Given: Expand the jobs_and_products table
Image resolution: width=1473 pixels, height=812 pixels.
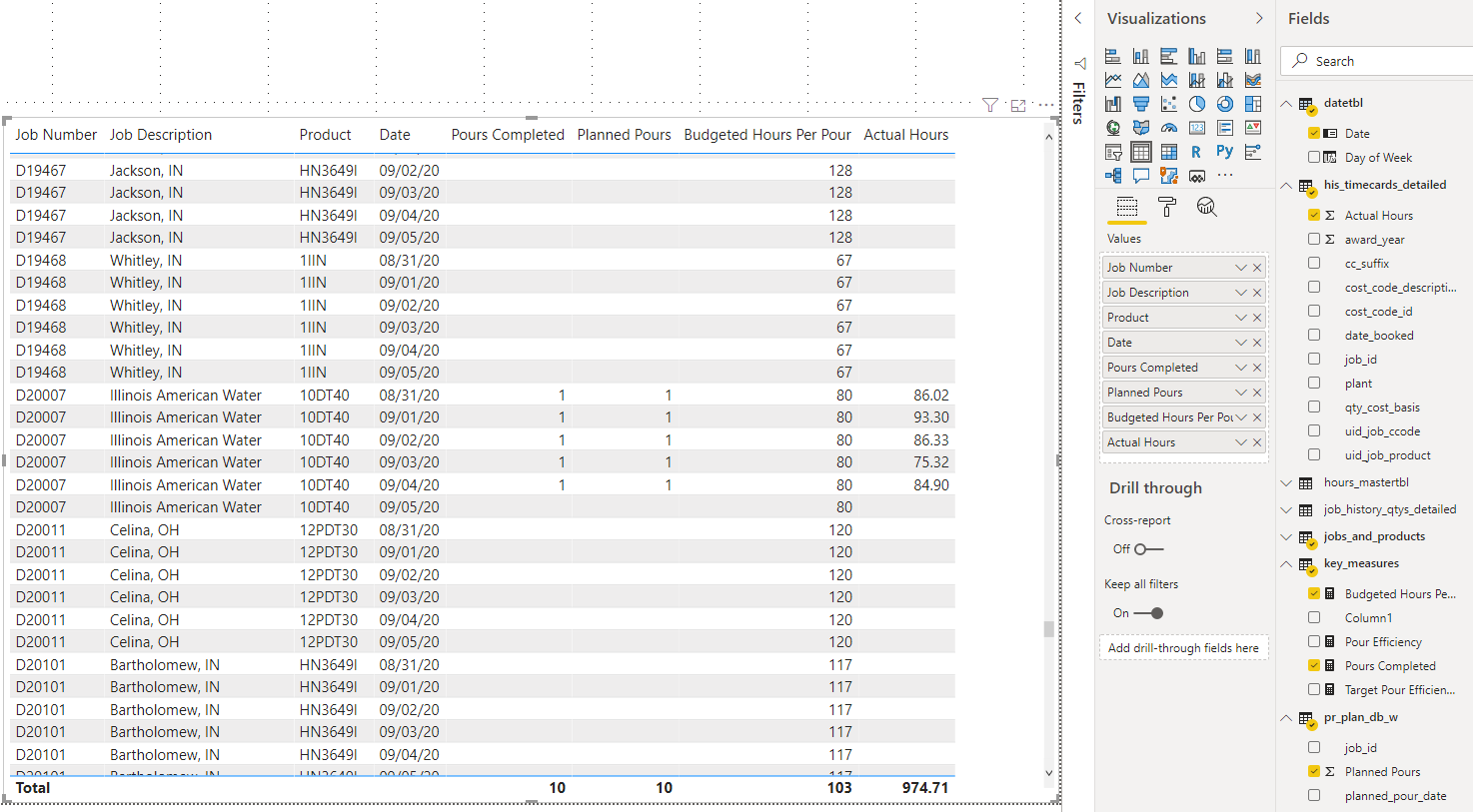Looking at the screenshot, I should tap(1286, 536).
